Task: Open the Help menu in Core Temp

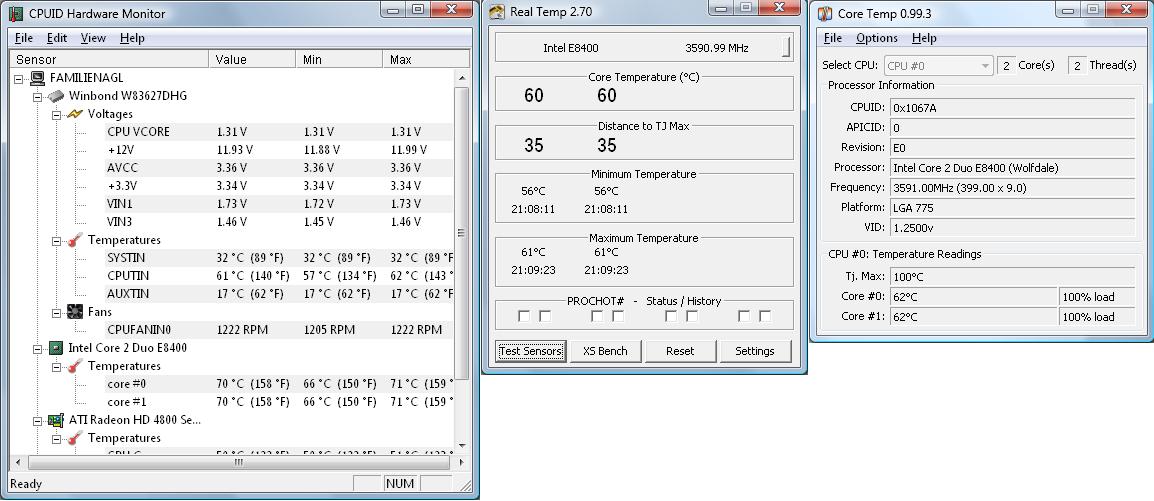Action: coord(924,38)
